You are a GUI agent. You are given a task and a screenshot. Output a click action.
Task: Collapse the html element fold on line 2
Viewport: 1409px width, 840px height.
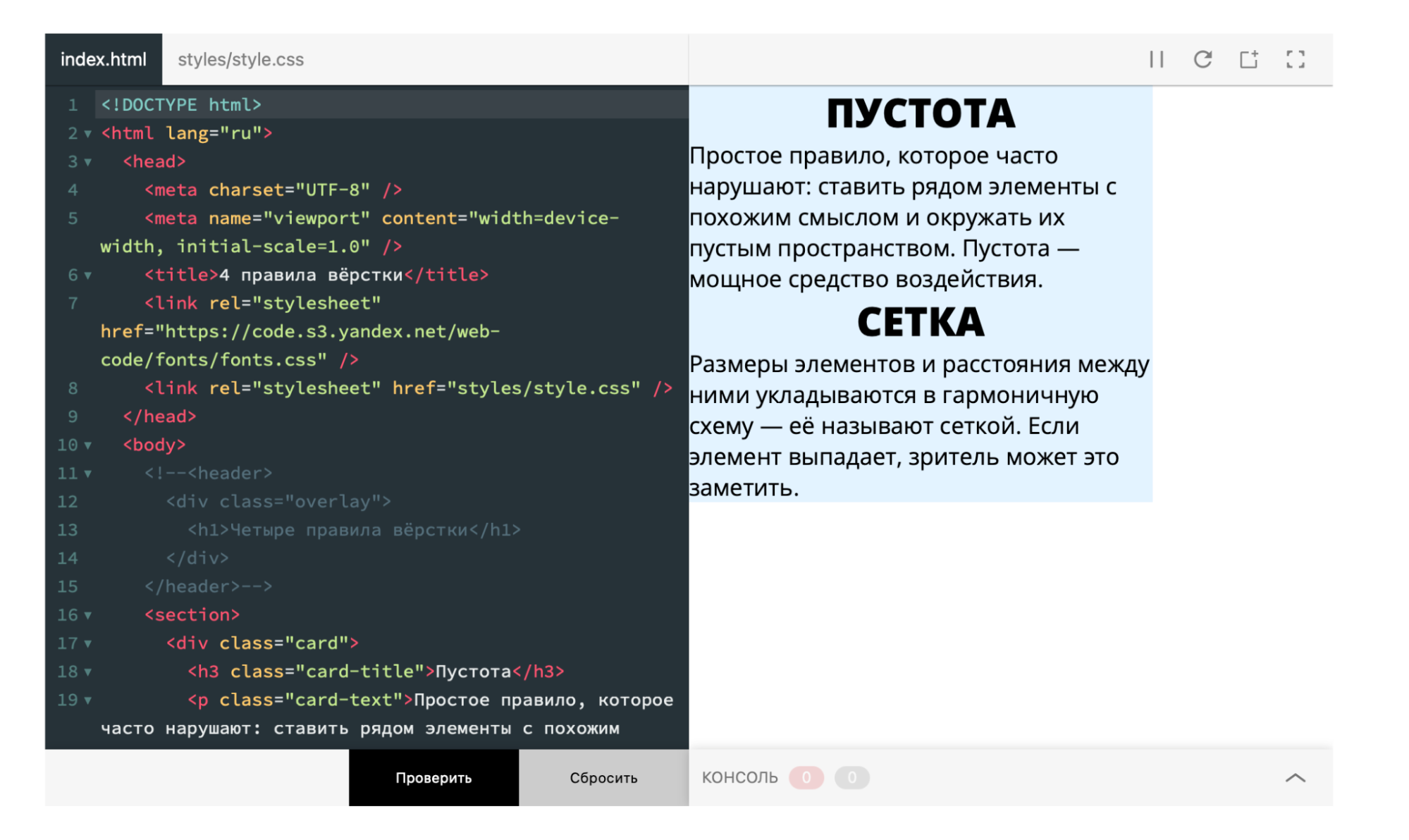[x=87, y=132]
